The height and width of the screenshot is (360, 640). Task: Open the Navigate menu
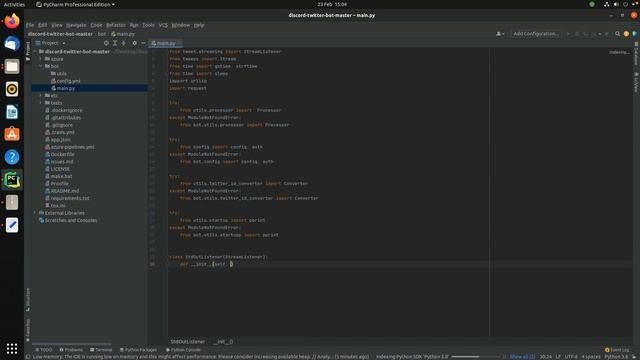click(x=76, y=25)
